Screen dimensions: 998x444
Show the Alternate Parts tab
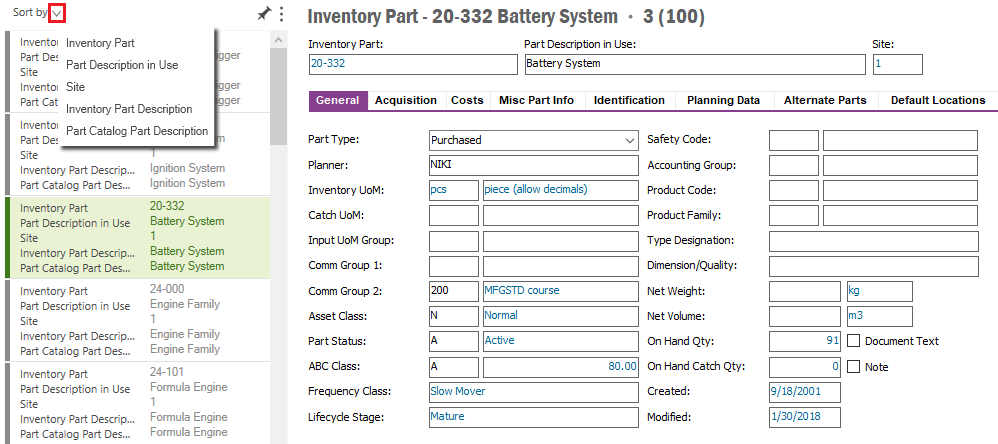click(825, 100)
